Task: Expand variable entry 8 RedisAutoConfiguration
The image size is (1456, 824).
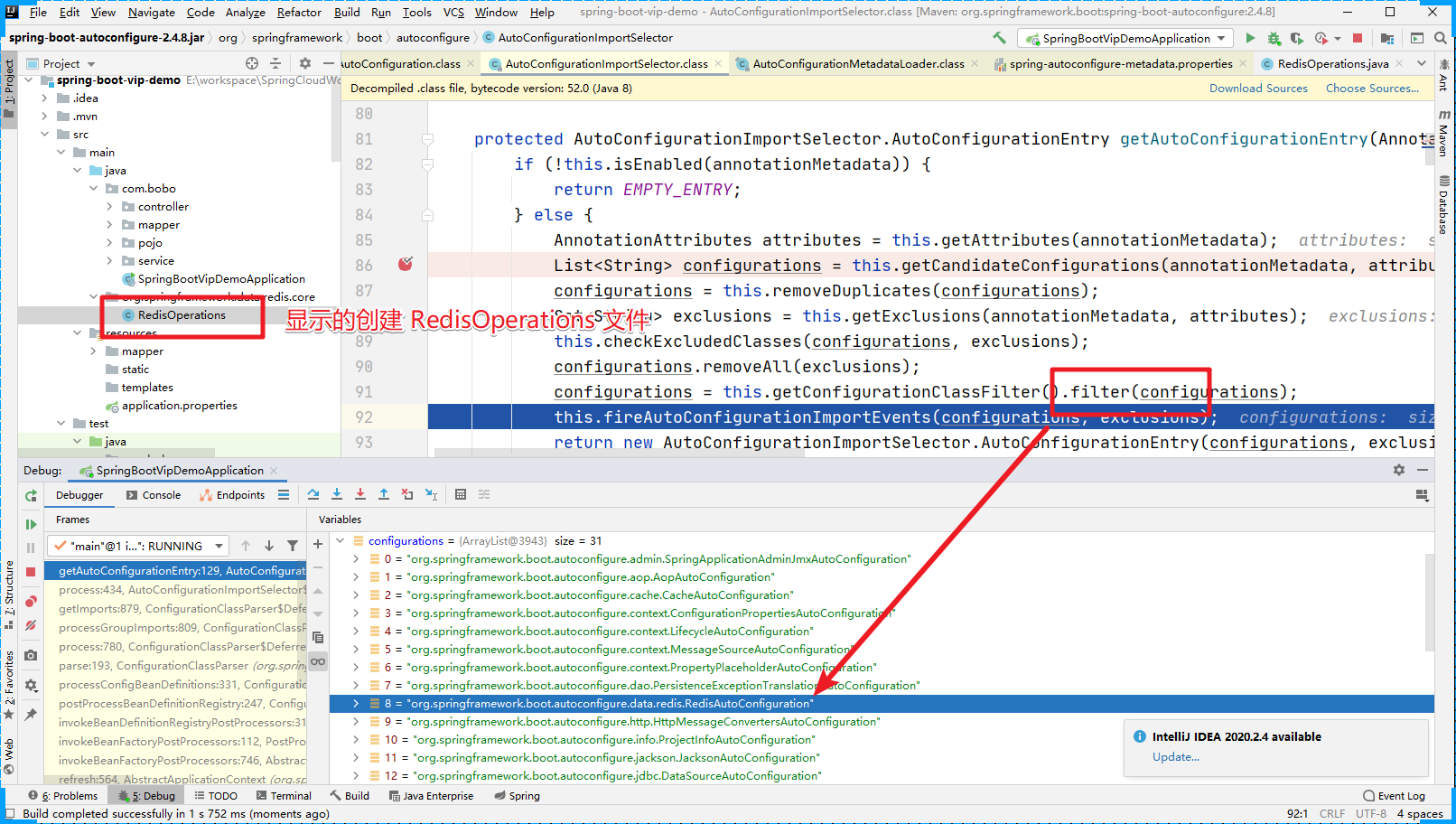Action: 356,703
